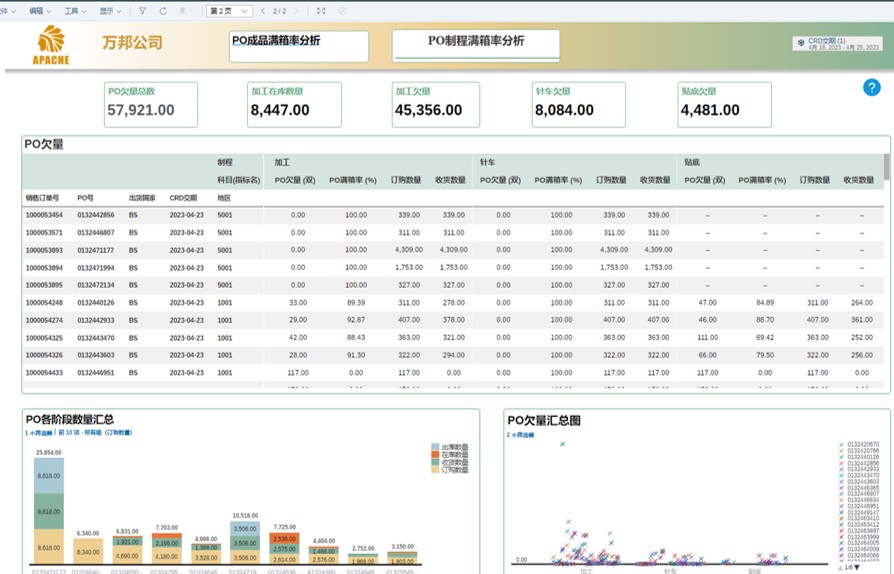Click the bookmark icon in toolbar
The image size is (894, 574).
pos(183,11)
